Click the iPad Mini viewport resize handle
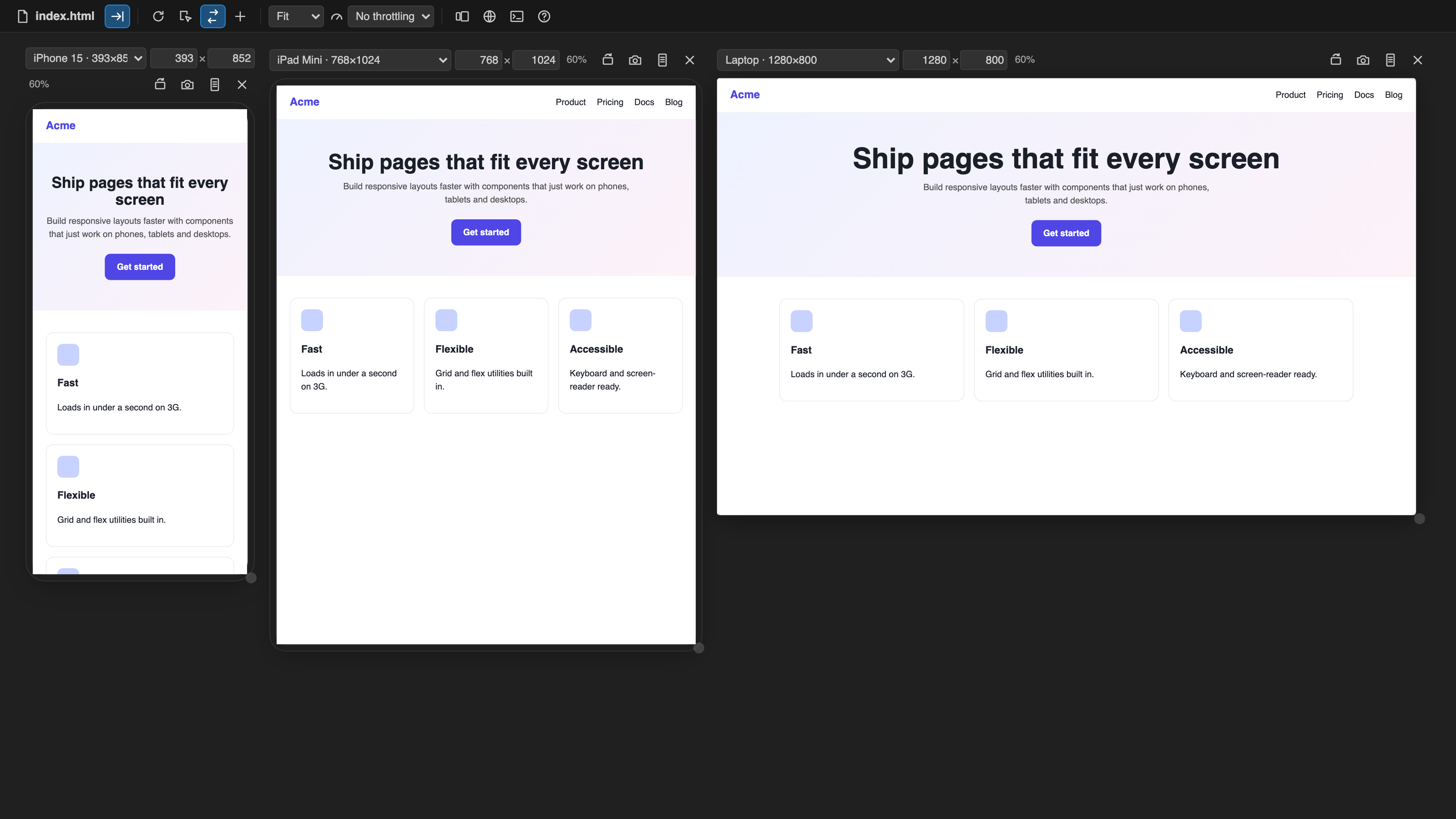The width and height of the screenshot is (1456, 819). (699, 648)
